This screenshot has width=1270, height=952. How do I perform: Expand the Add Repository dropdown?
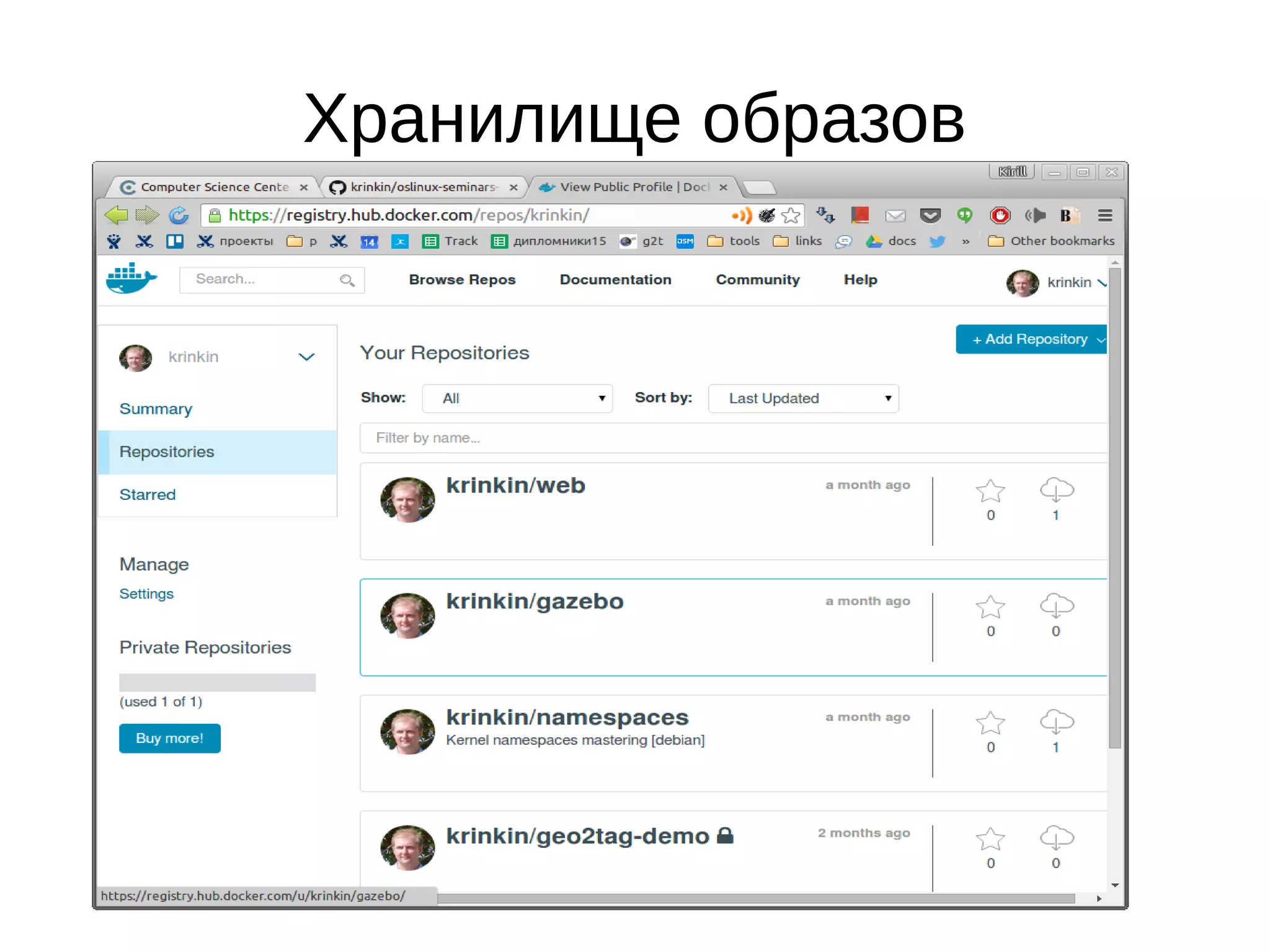(1101, 340)
